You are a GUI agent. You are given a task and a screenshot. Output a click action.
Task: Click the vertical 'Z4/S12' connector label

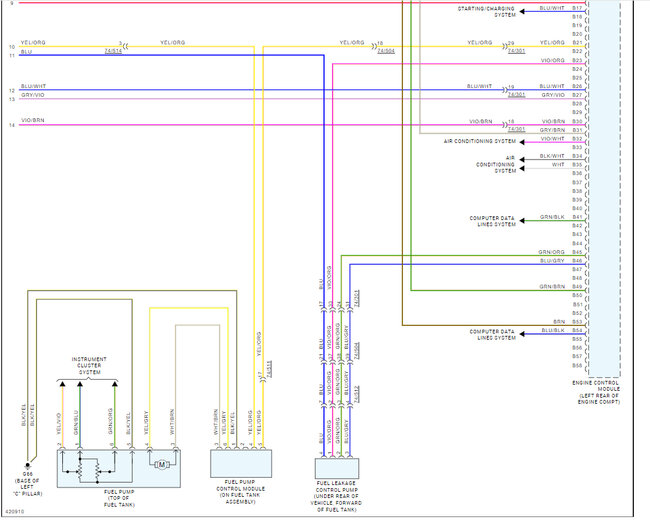pyautogui.click(x=357, y=394)
